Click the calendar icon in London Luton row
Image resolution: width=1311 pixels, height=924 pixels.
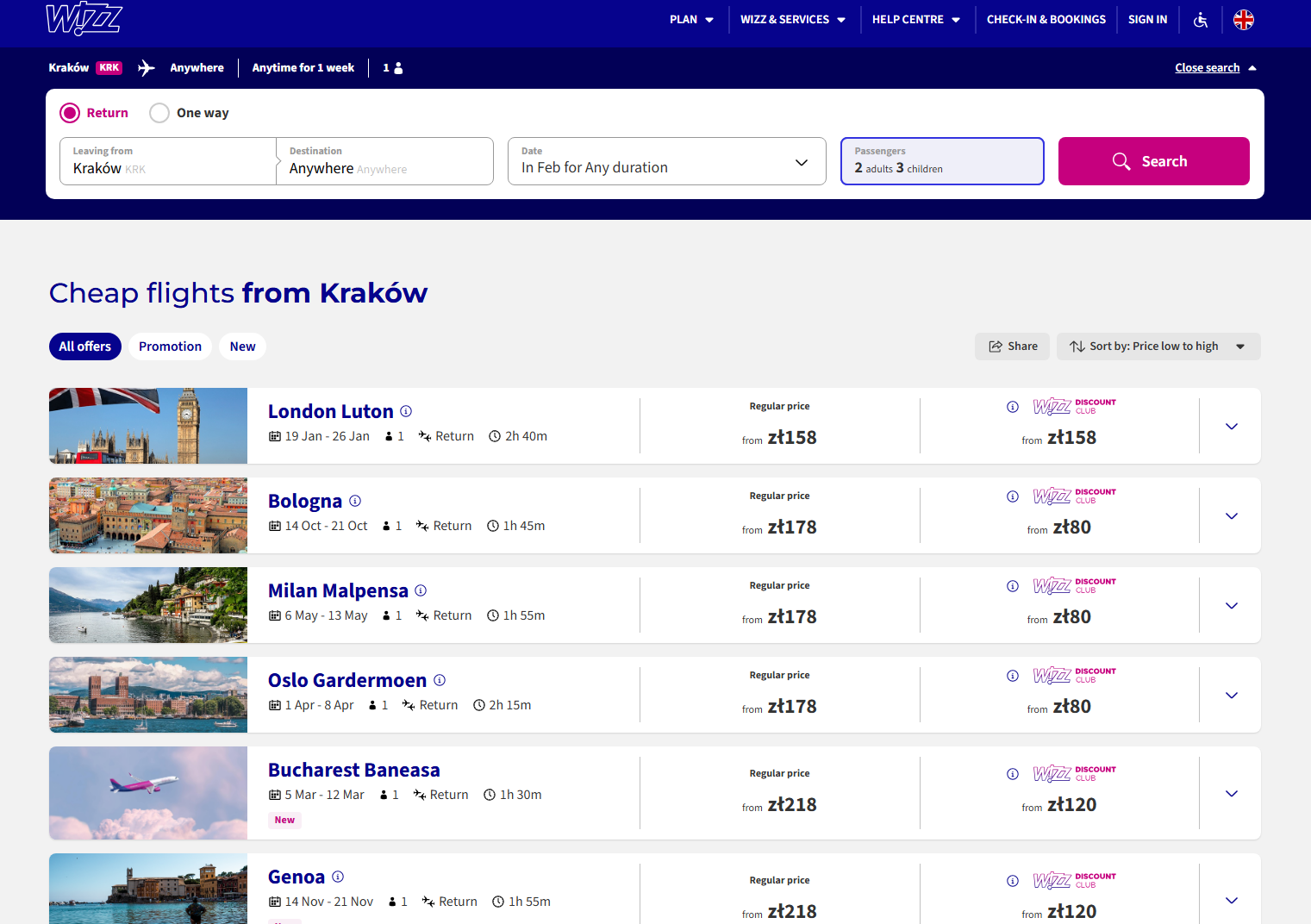pyautogui.click(x=275, y=436)
